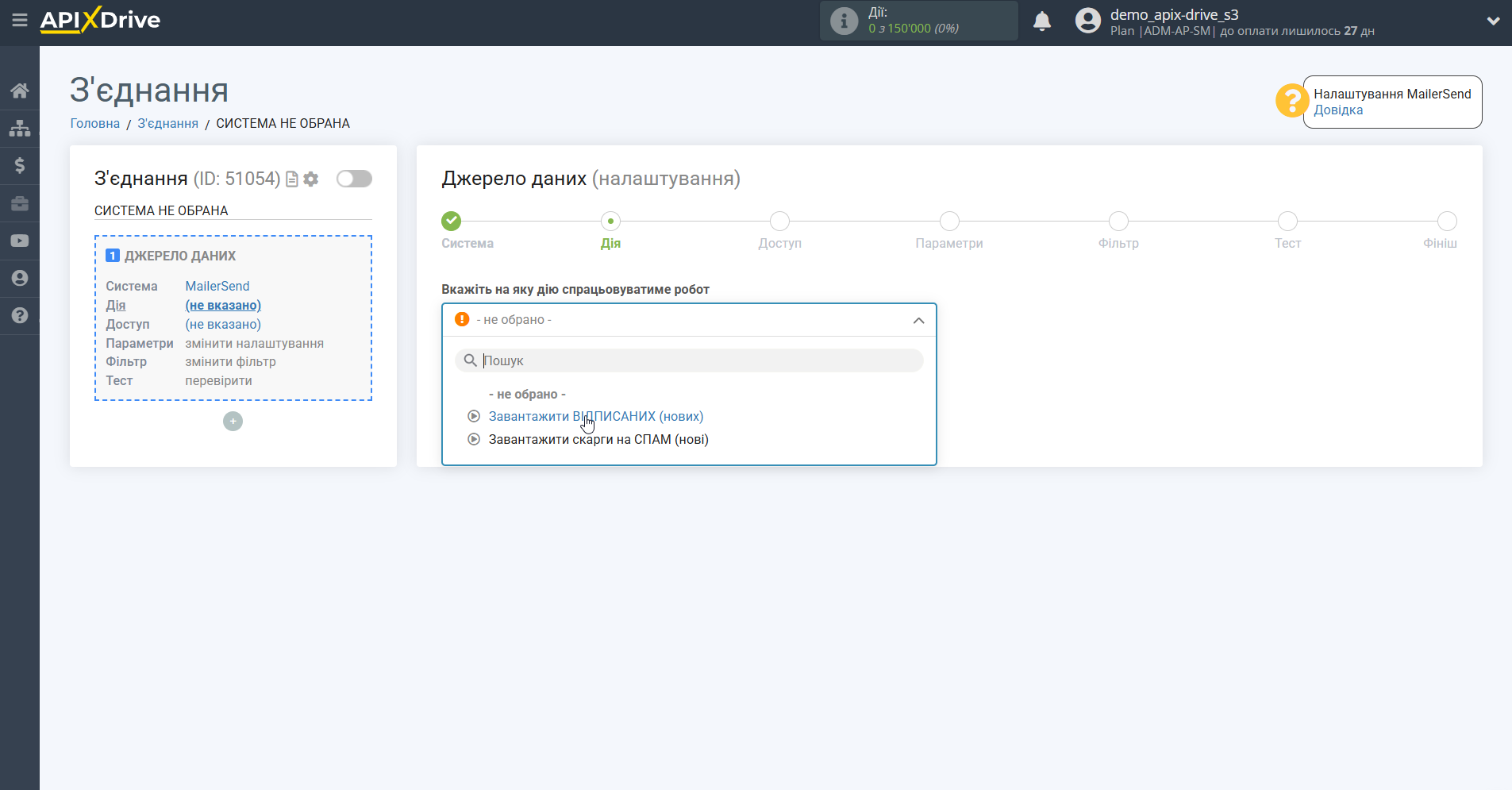The width and height of the screenshot is (1512, 790).
Task: Click the Пошук search field
Action: [689, 360]
